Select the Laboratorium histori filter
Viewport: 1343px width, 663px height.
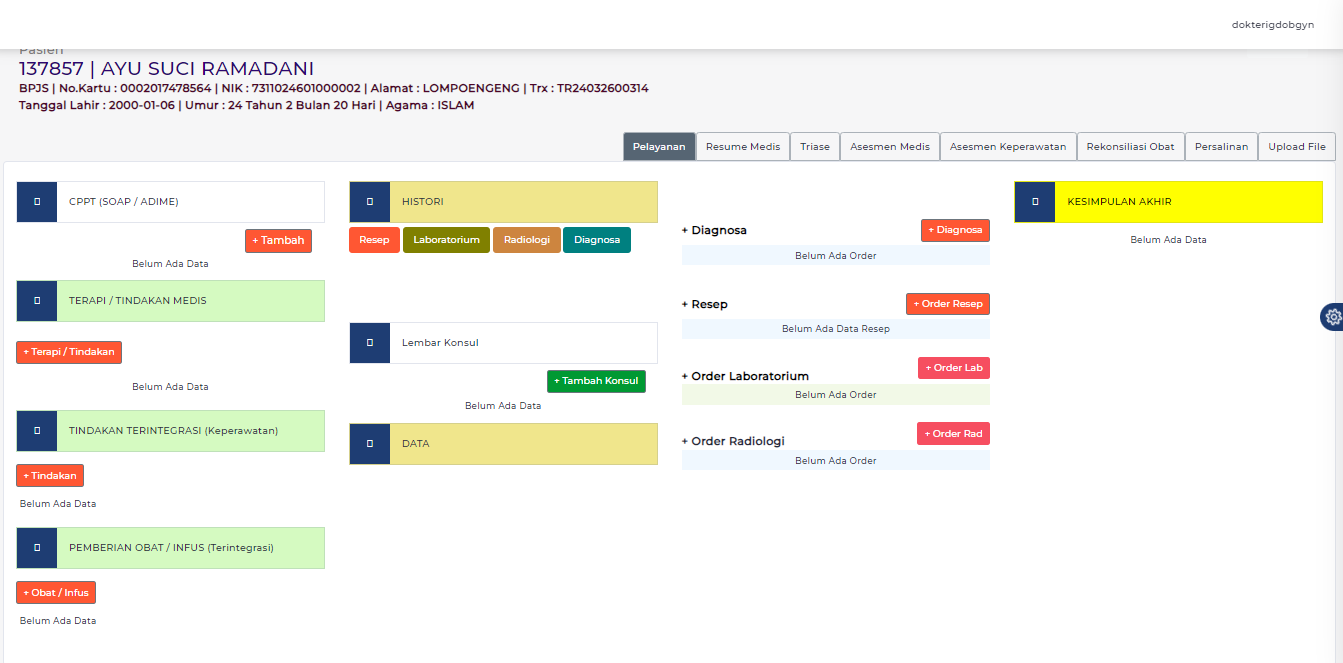coord(446,240)
